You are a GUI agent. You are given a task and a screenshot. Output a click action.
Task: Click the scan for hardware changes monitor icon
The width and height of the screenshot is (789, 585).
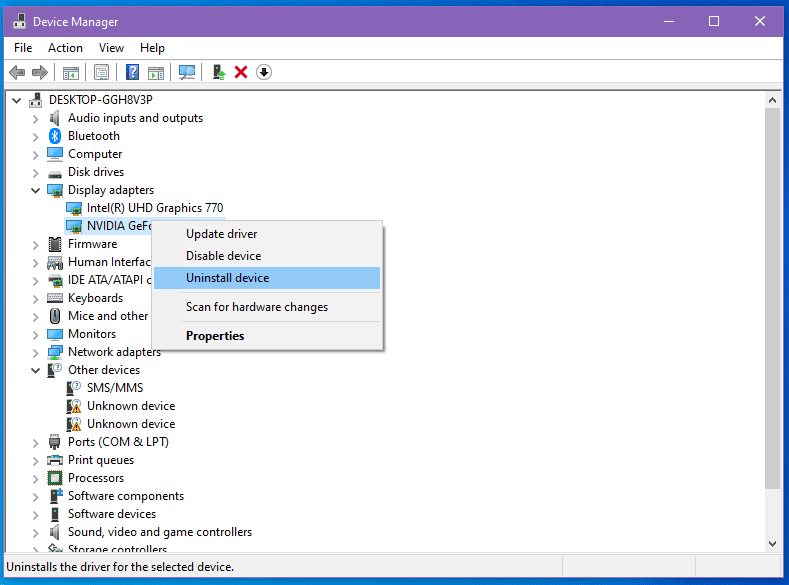187,72
